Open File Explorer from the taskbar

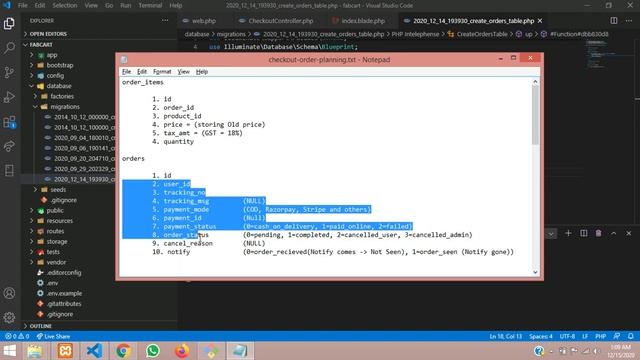[x=35, y=351]
